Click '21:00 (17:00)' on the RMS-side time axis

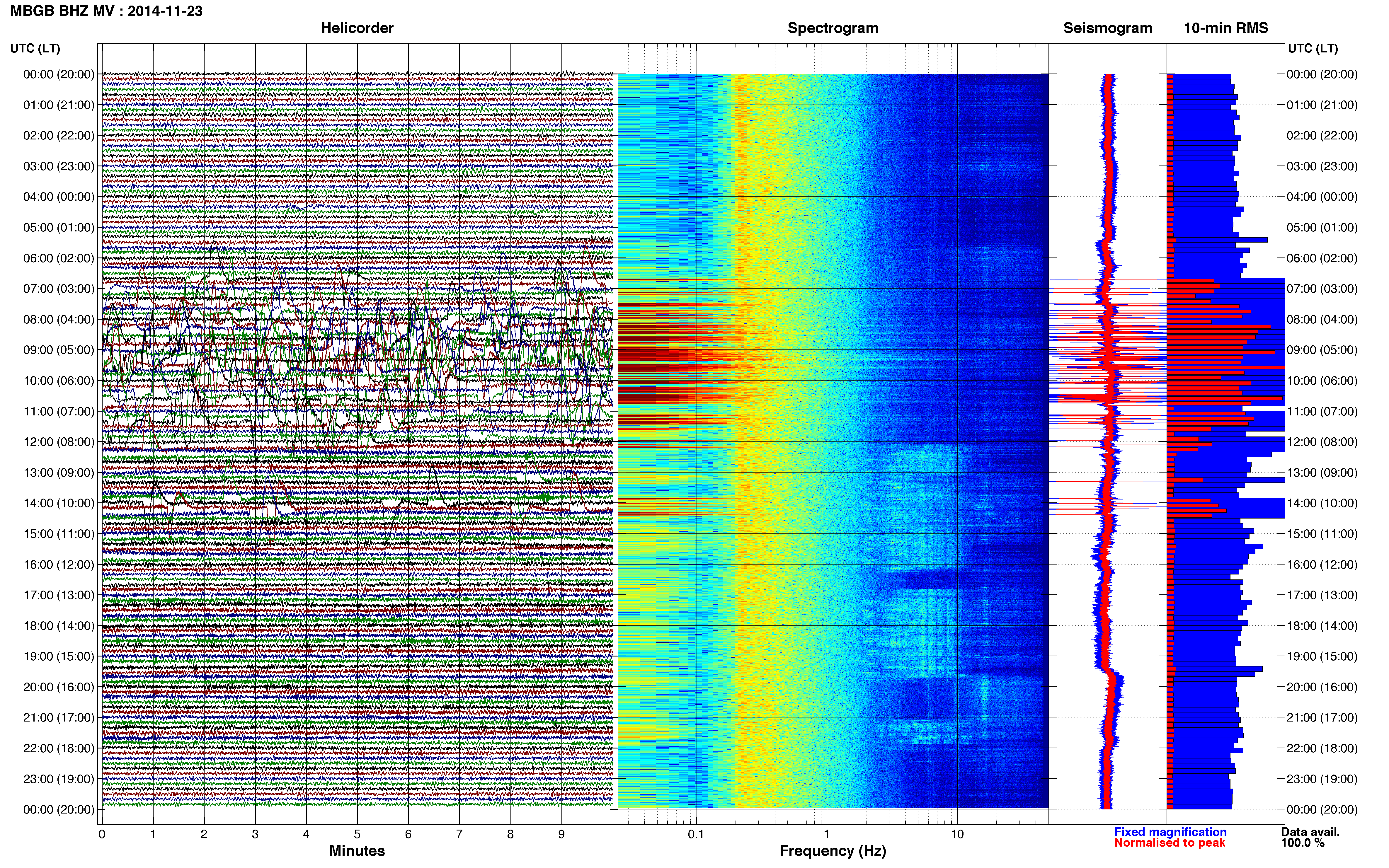coord(1322,718)
